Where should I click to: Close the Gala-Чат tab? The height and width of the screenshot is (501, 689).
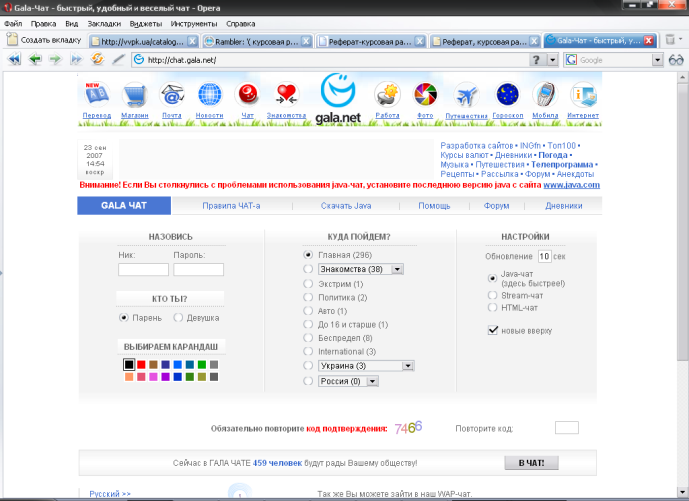point(648,41)
